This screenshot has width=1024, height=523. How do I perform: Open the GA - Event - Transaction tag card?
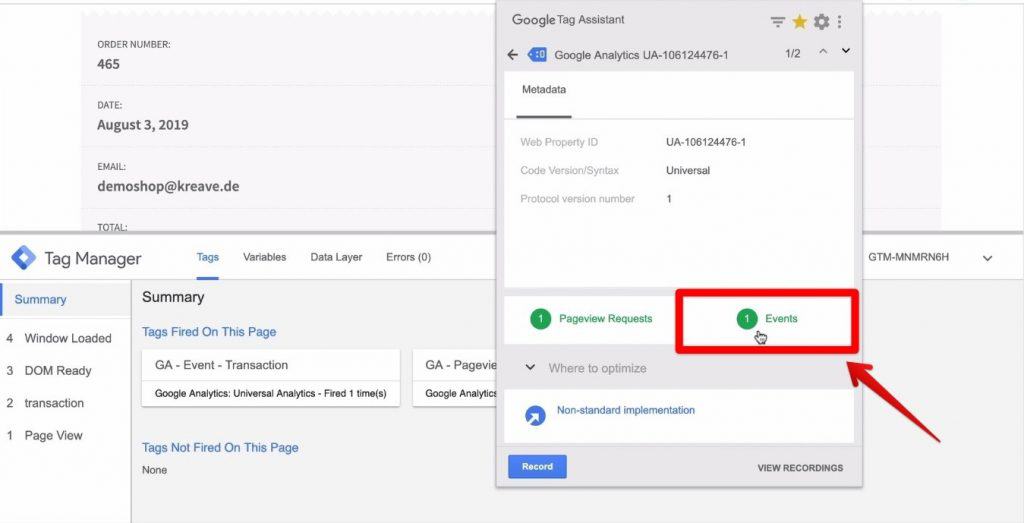click(x=270, y=377)
